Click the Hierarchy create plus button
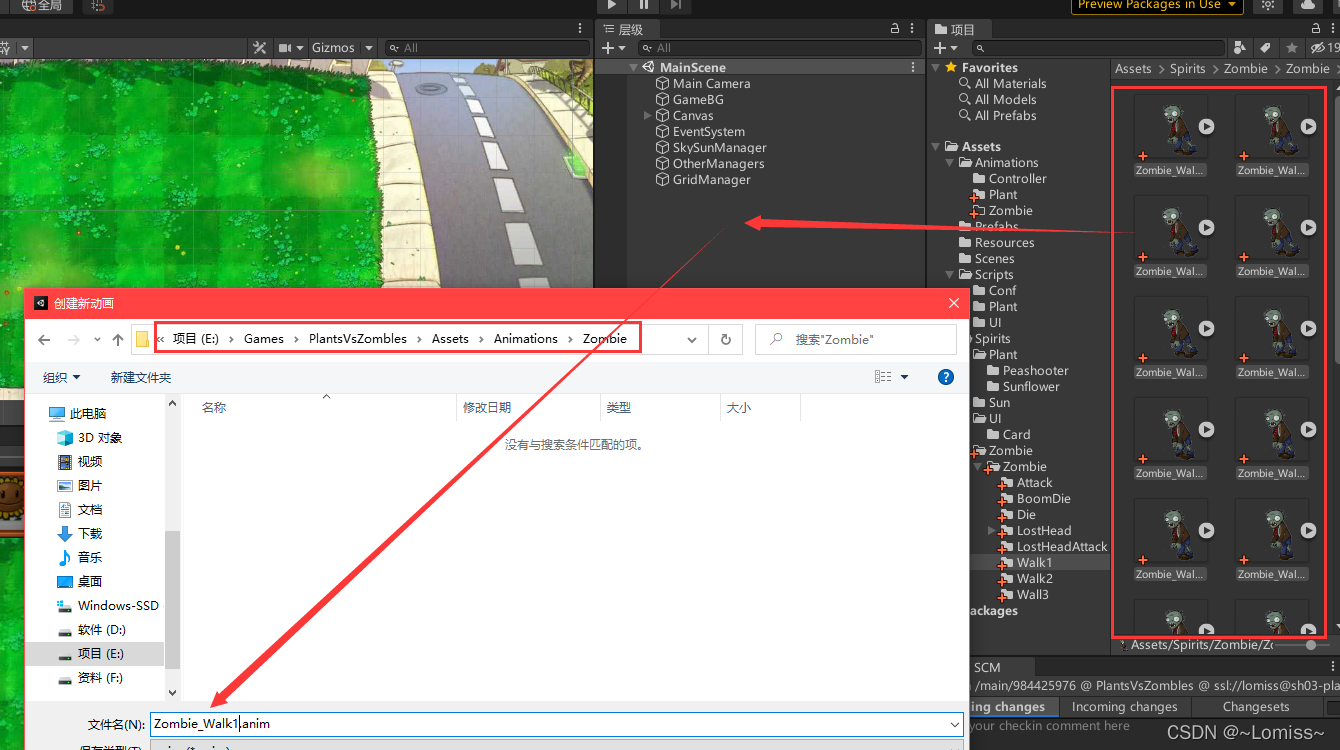Viewport: 1340px width, 750px height. (612, 48)
